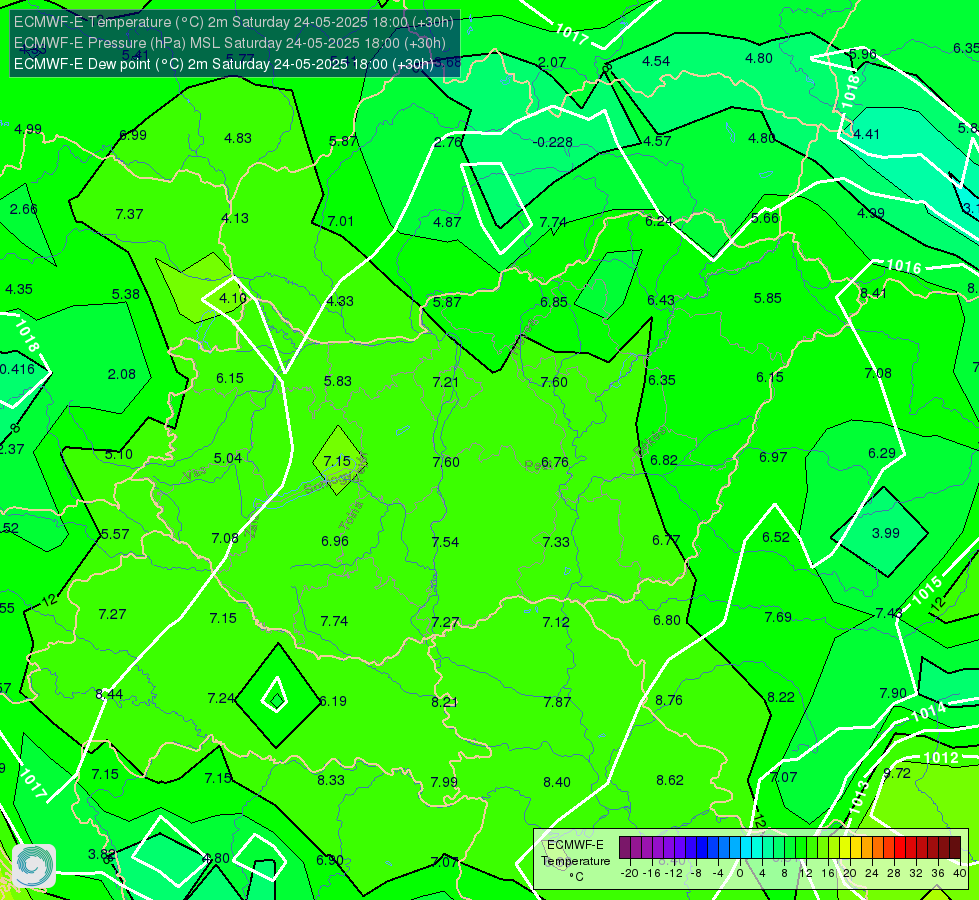Click the 5.85 dew point value
This screenshot has width=979, height=900.
click(x=767, y=299)
